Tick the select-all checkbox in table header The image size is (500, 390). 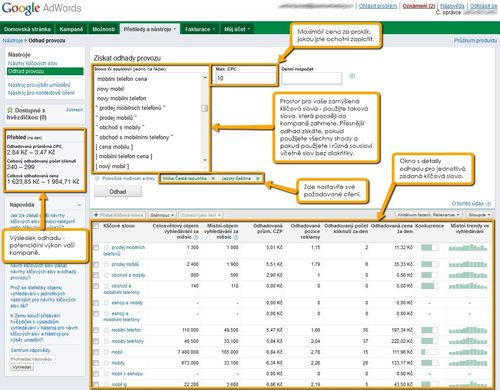point(96,226)
